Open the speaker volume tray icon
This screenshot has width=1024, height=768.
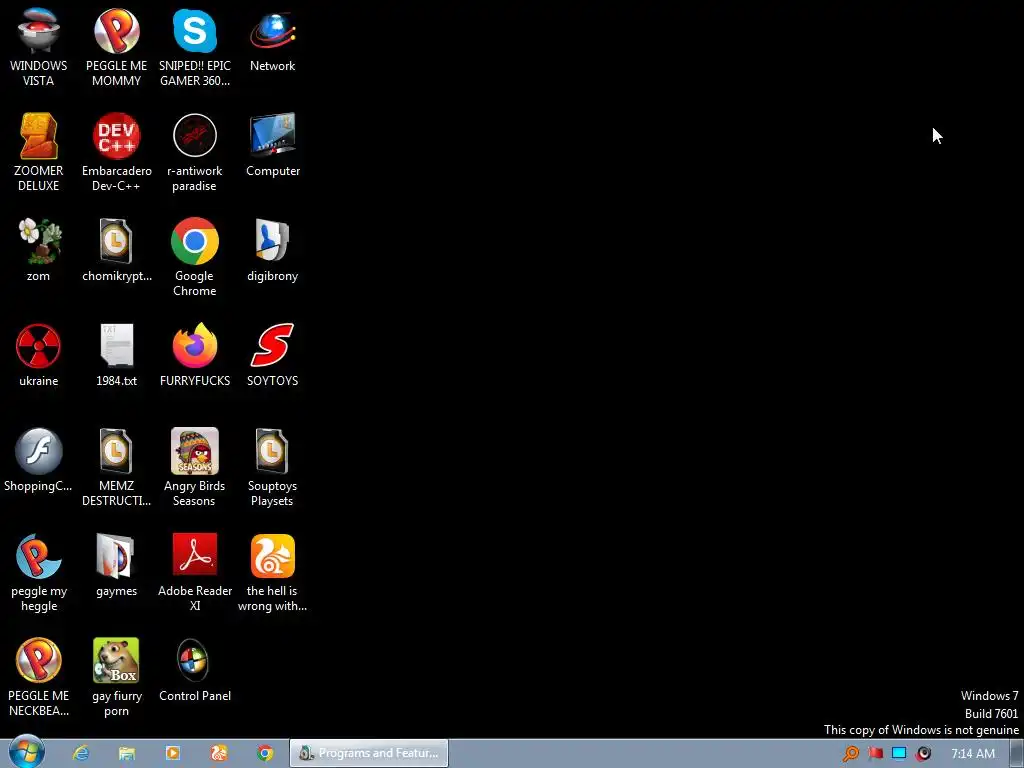coord(923,754)
